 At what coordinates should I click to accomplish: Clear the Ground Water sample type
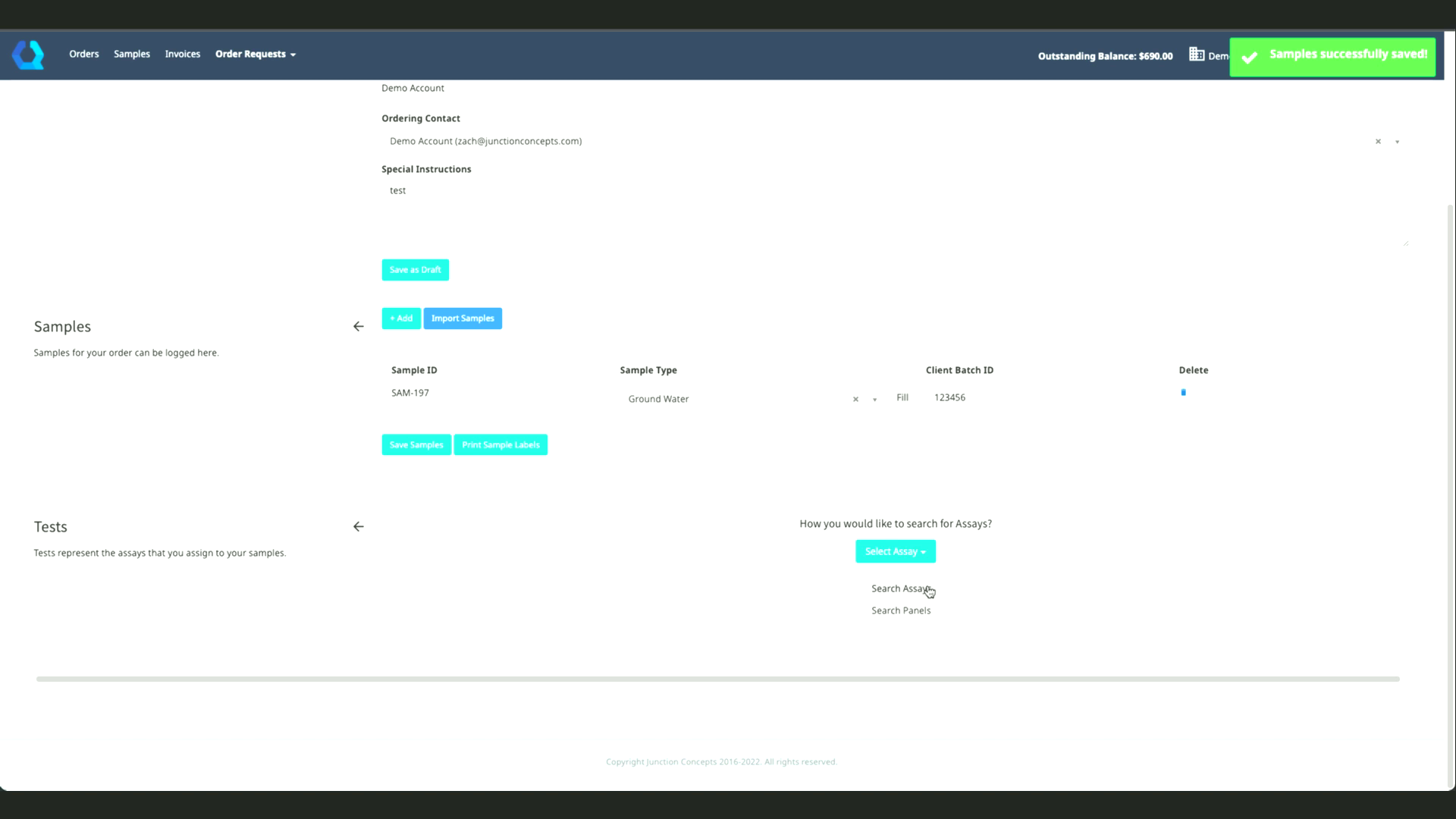pos(855,400)
